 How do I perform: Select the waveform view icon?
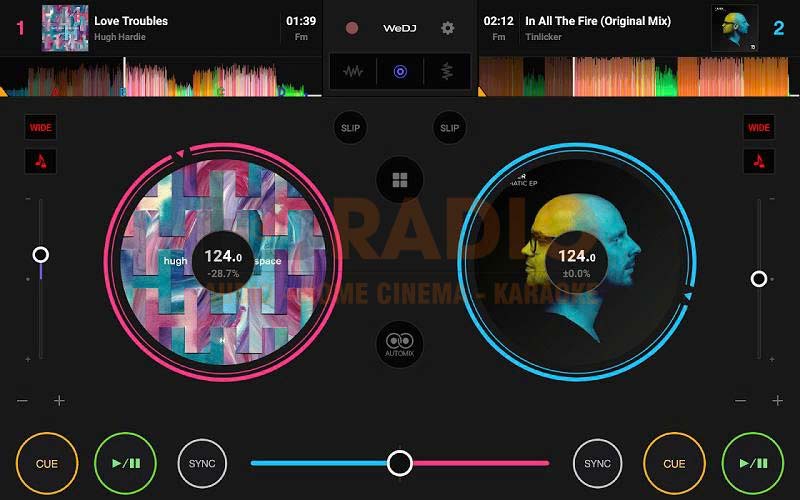coord(353,72)
